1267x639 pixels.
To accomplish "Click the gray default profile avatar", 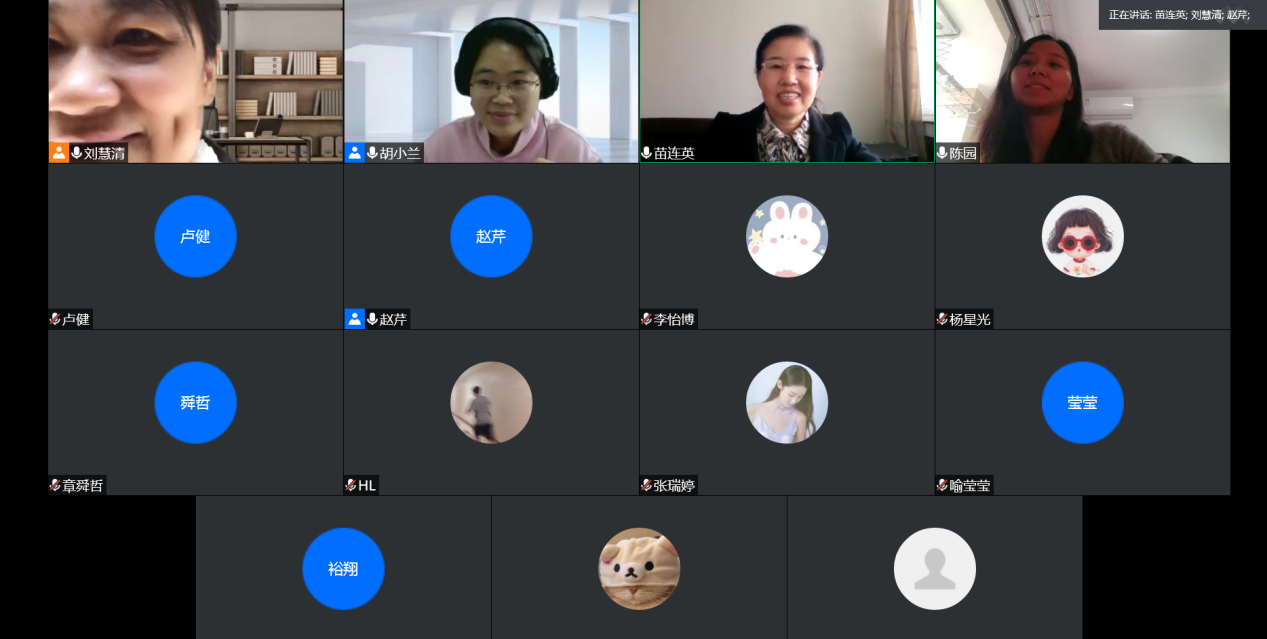I will coord(935,569).
